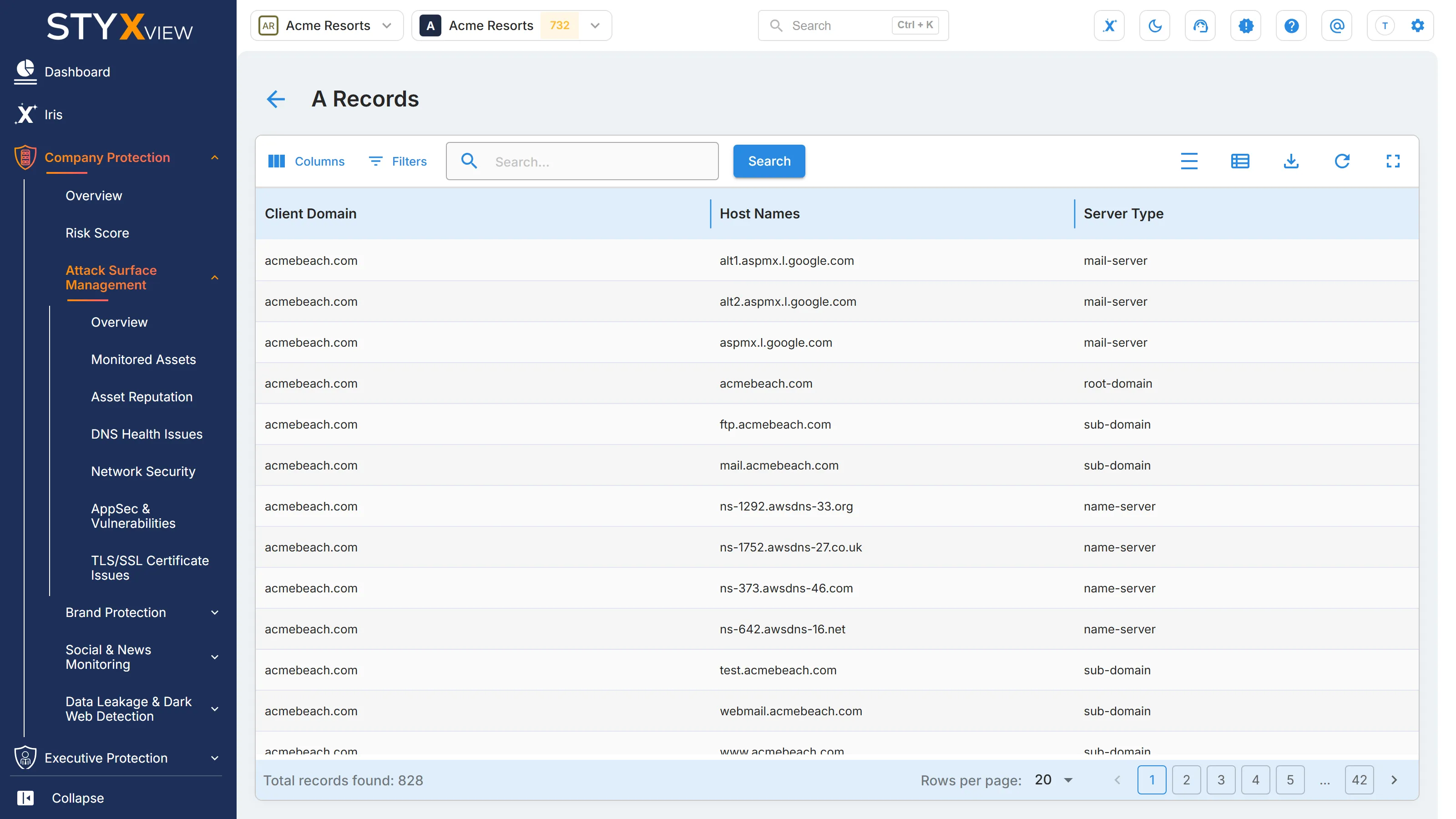The image size is (1456, 819).
Task: Open the Rows per page dropdown
Action: 1054,780
